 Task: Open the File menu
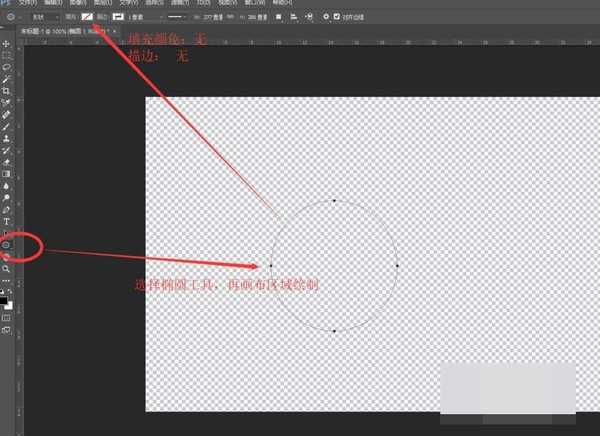click(27, 3)
